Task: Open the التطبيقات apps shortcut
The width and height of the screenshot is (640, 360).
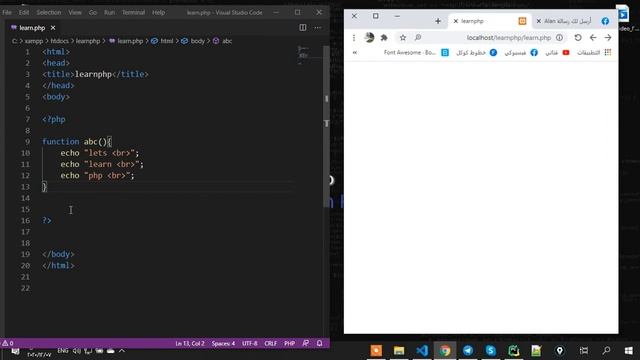Action: pyautogui.click(x=594, y=53)
